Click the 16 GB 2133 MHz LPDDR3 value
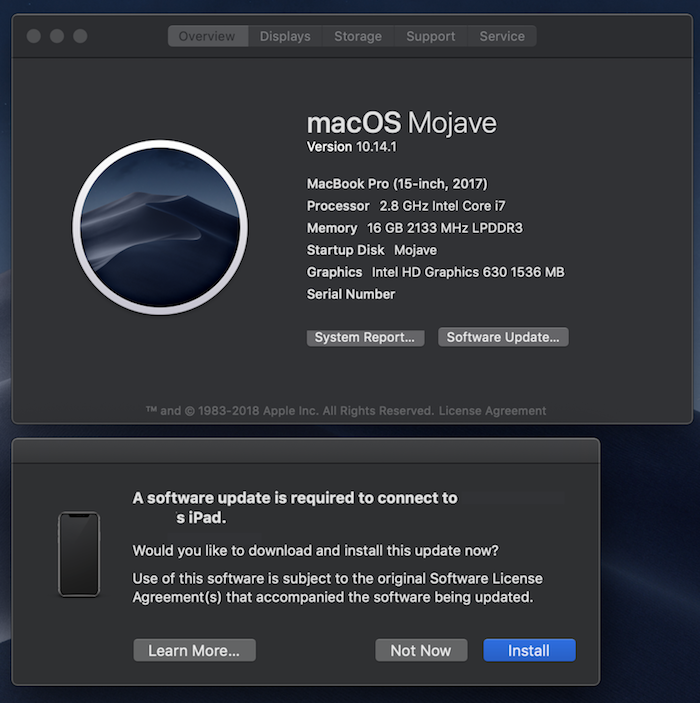The height and width of the screenshot is (703, 700). pos(445,228)
